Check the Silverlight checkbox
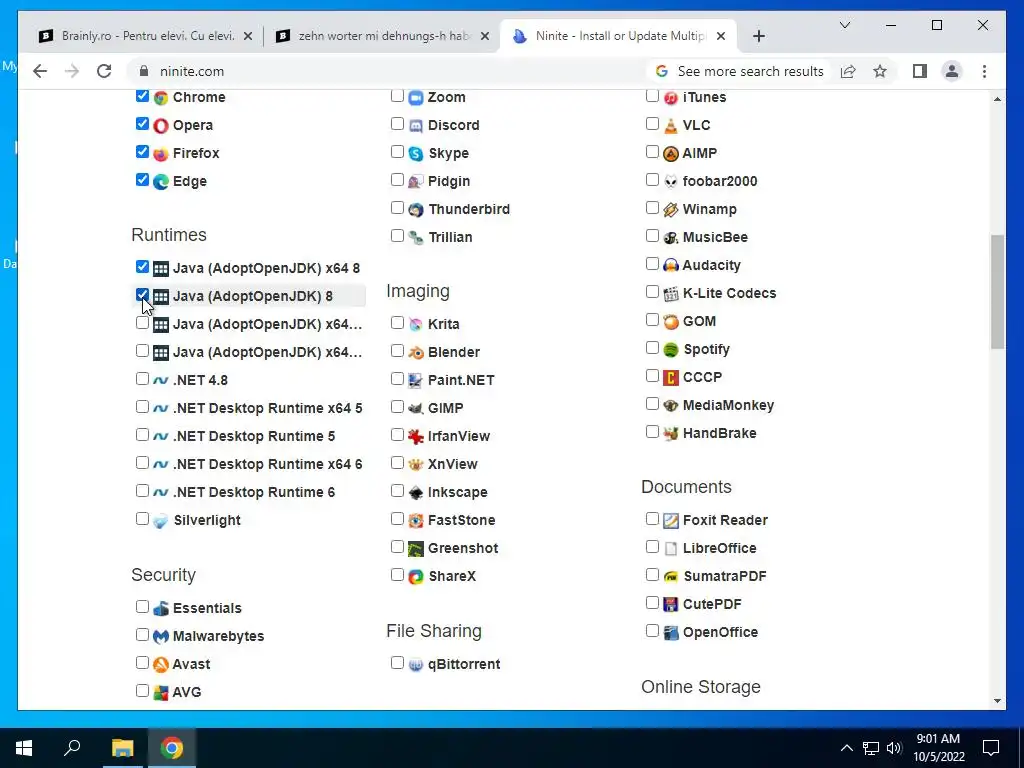 [x=142, y=519]
